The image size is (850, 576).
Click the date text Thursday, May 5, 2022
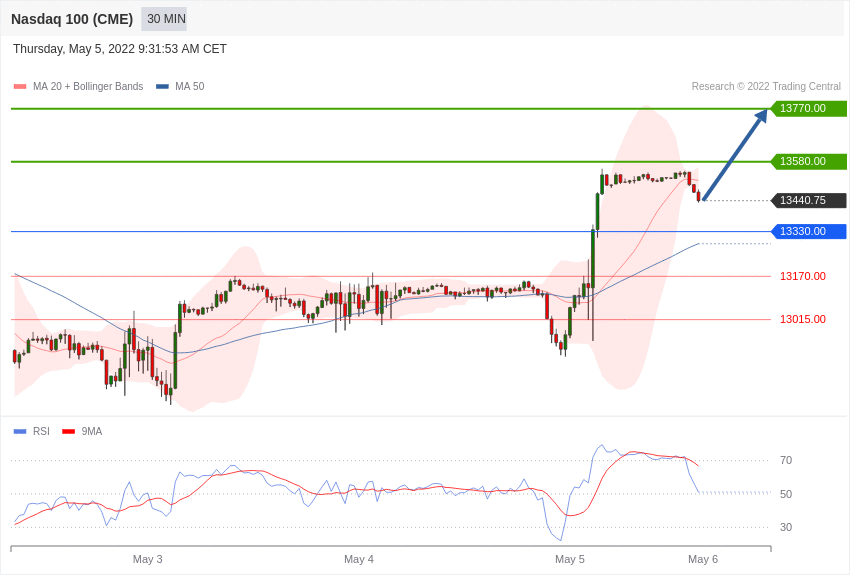[x=74, y=49]
